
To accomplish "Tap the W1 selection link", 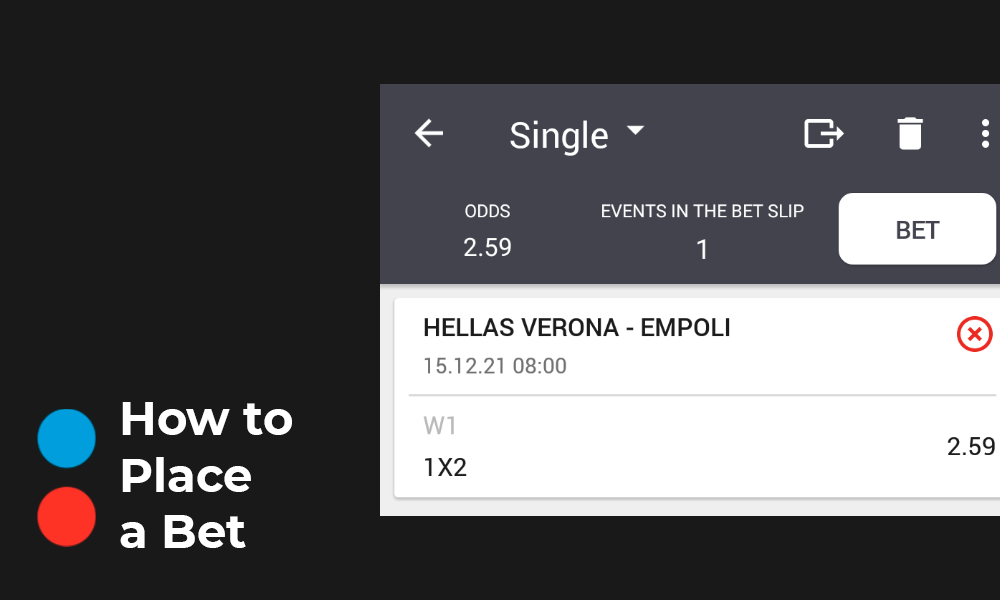I will pos(440,426).
